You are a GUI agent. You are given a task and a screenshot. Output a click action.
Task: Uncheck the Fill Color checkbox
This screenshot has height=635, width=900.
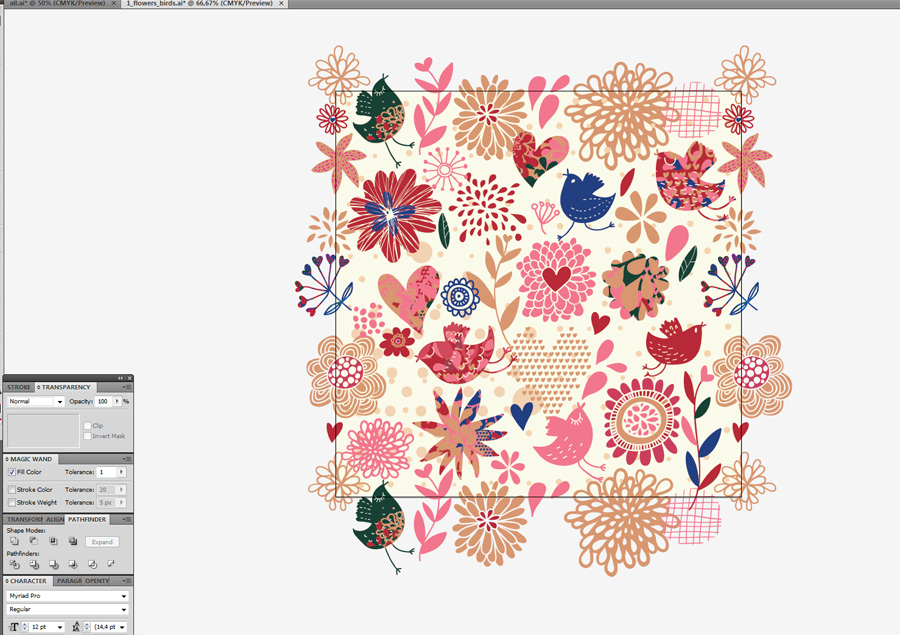[x=12, y=472]
